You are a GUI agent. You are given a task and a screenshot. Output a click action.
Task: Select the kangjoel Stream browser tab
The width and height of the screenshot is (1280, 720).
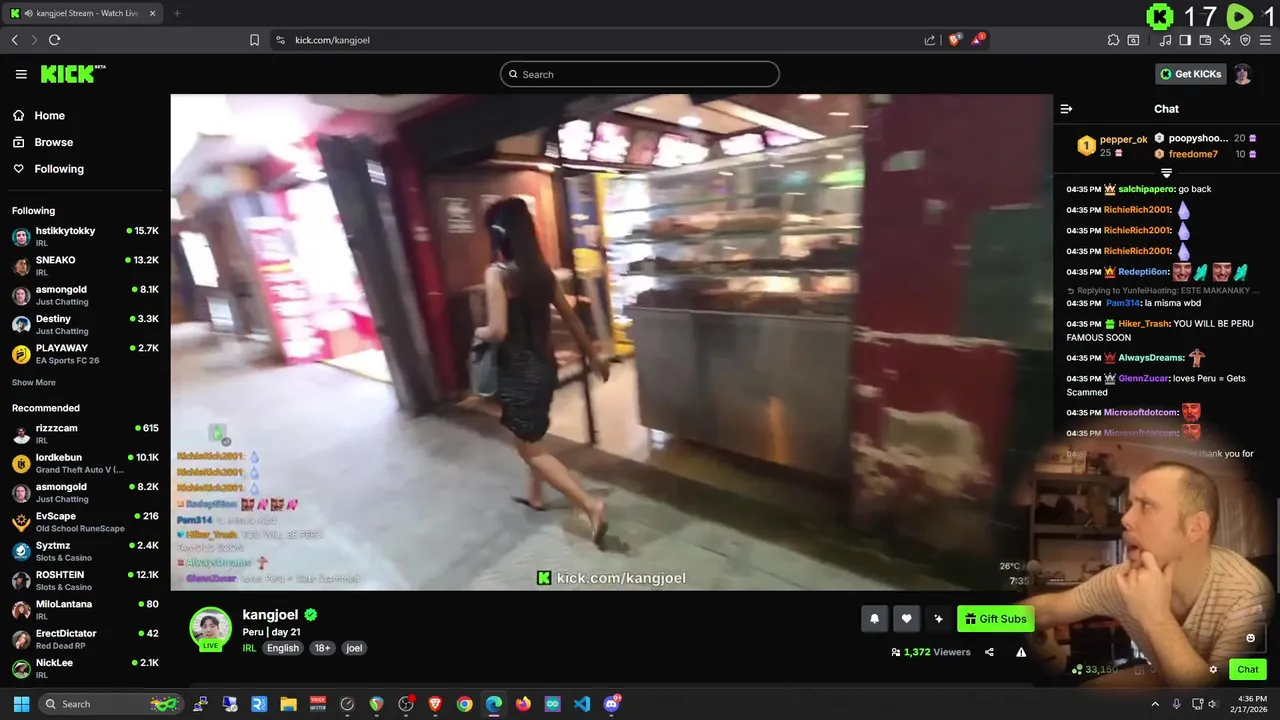point(82,13)
